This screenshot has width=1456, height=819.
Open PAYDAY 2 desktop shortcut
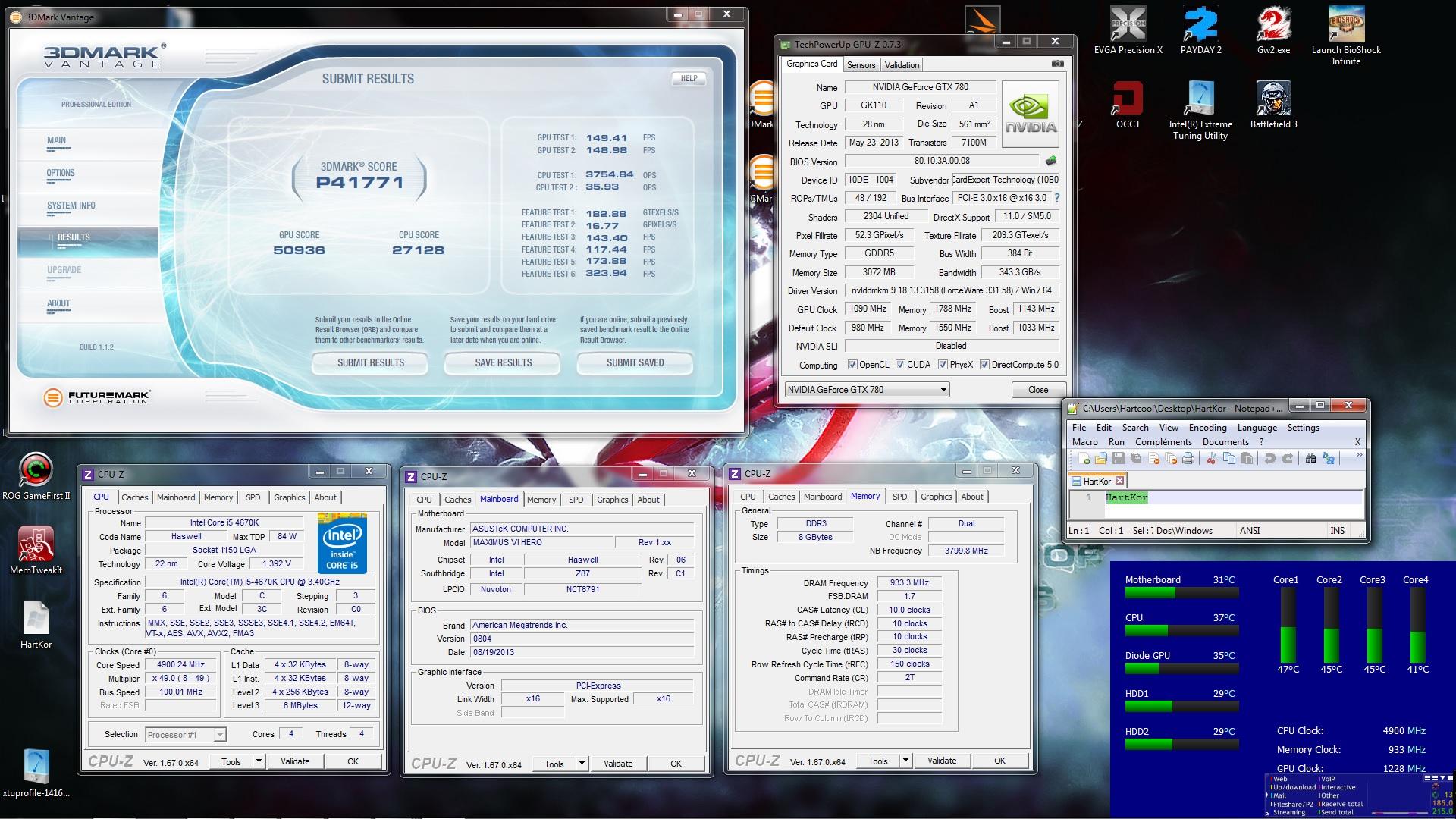click(x=1200, y=31)
